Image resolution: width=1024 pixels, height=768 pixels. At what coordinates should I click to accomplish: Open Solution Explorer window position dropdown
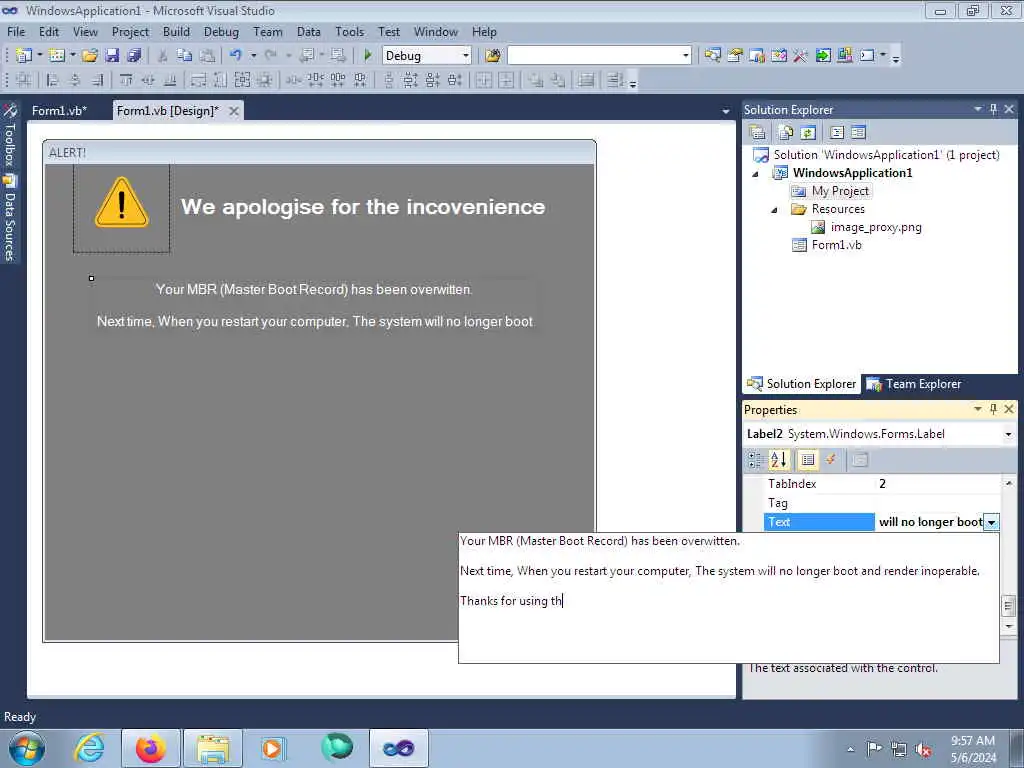click(x=978, y=109)
